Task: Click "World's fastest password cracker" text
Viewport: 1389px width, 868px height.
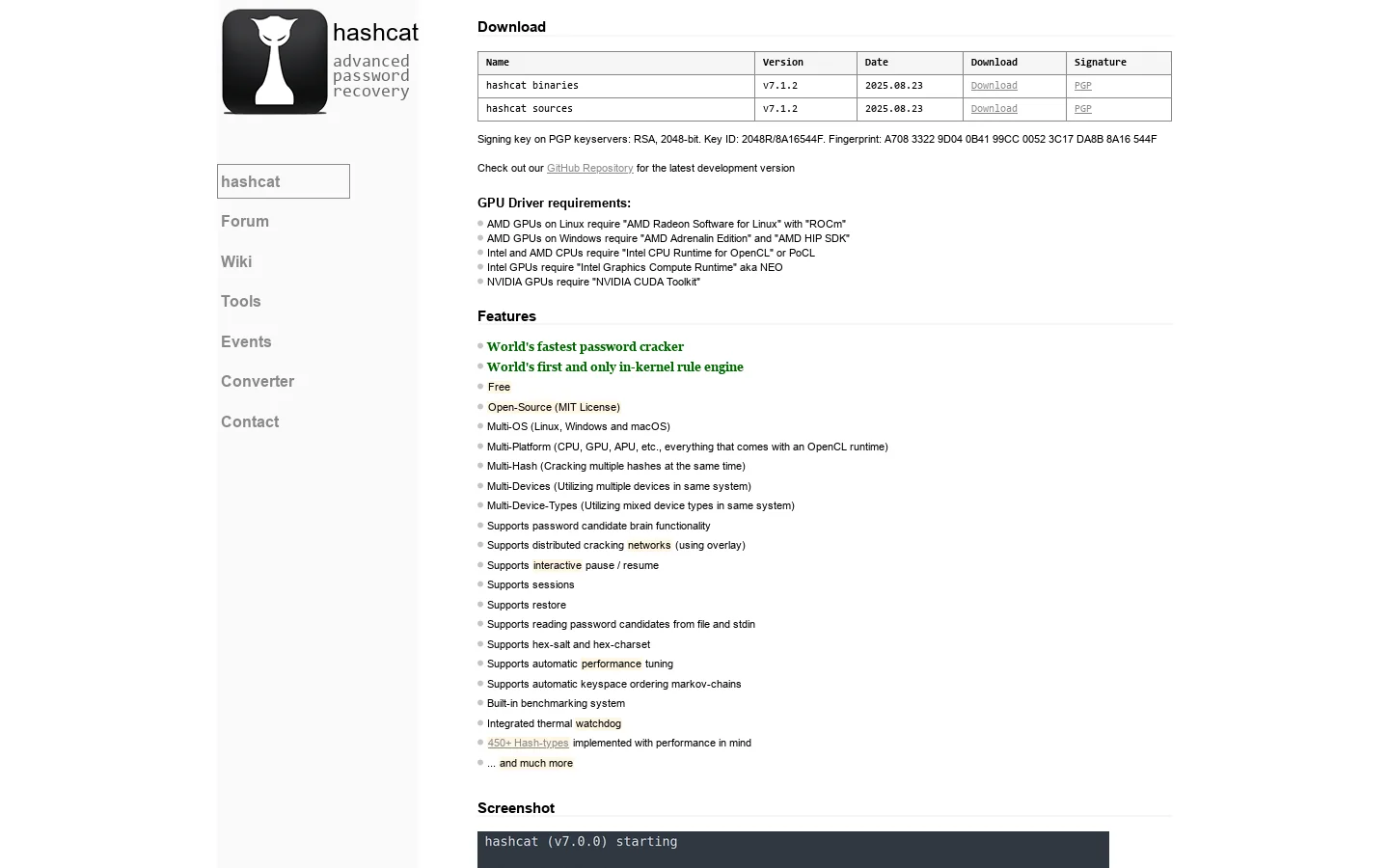Action: coord(586,347)
